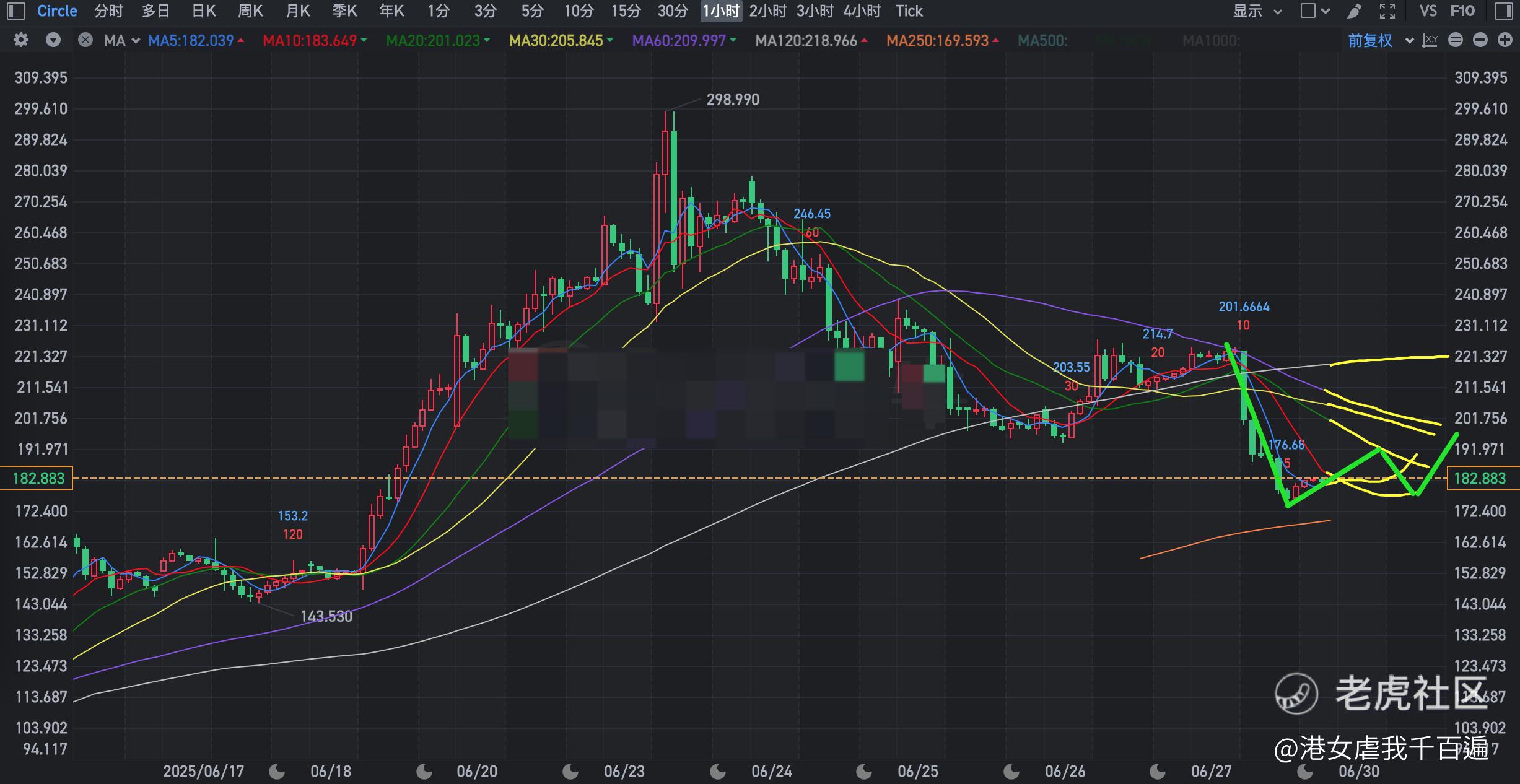Click the MA500 label
The width and height of the screenshot is (1520, 784).
coord(1042,41)
